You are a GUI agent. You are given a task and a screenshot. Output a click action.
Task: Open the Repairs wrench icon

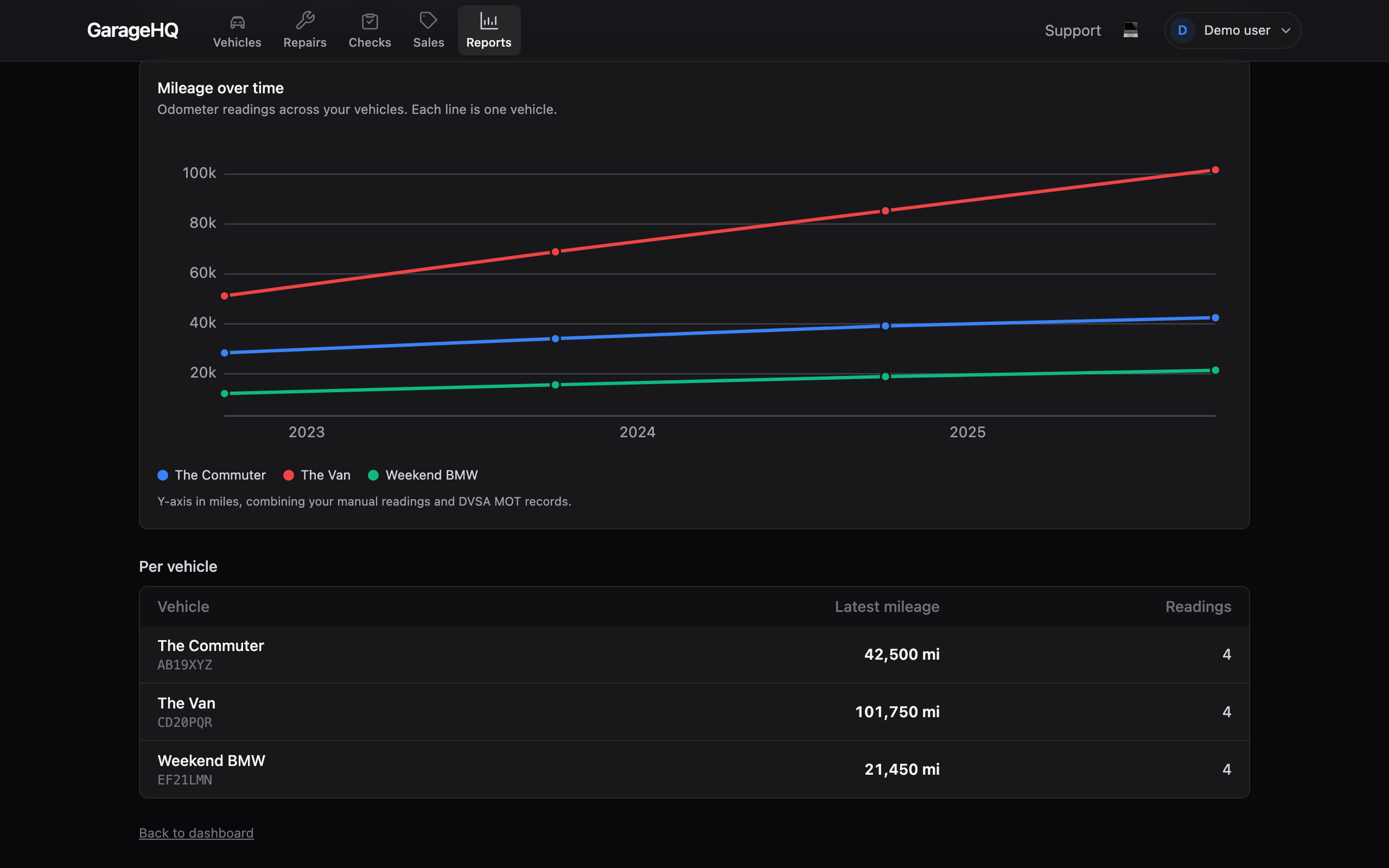pos(305,21)
